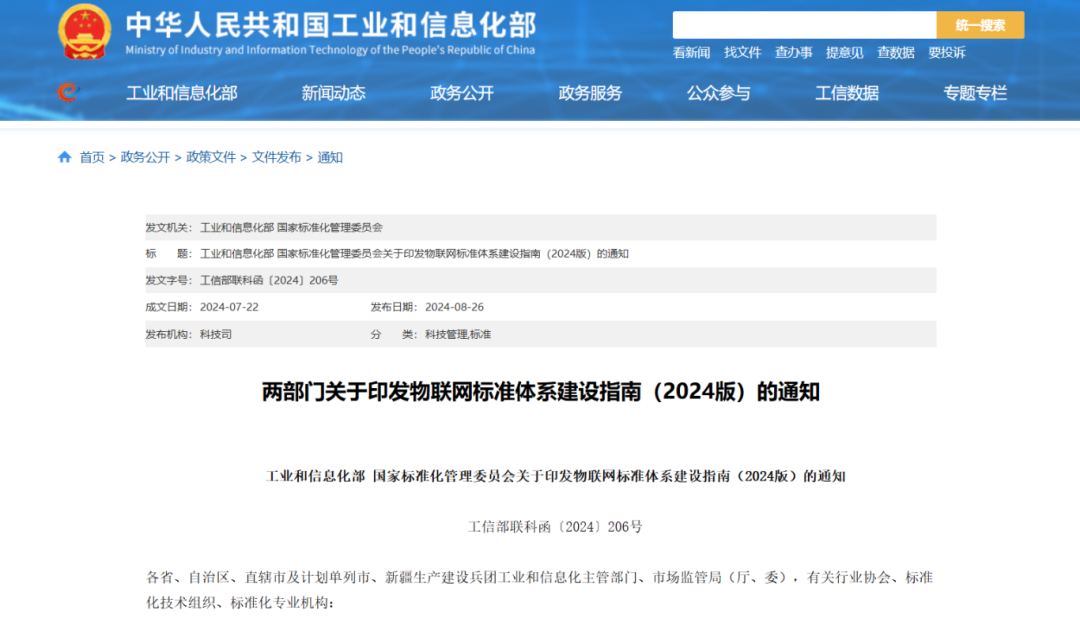Open the 查办事 quick link
This screenshot has width=1080, height=625.
[x=793, y=53]
